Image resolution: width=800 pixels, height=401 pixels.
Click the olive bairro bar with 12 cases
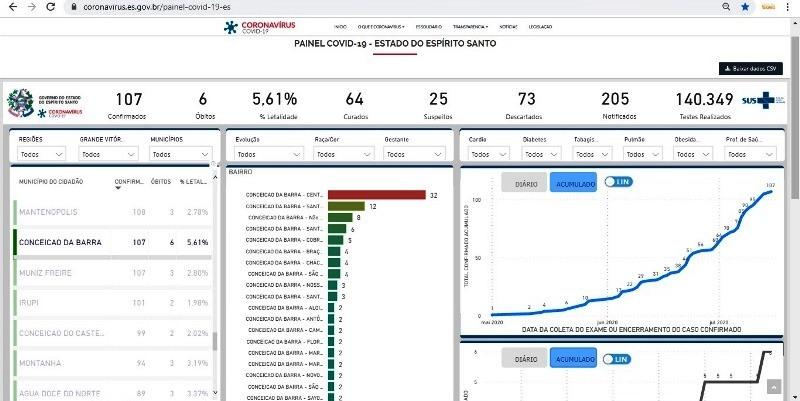(346, 206)
